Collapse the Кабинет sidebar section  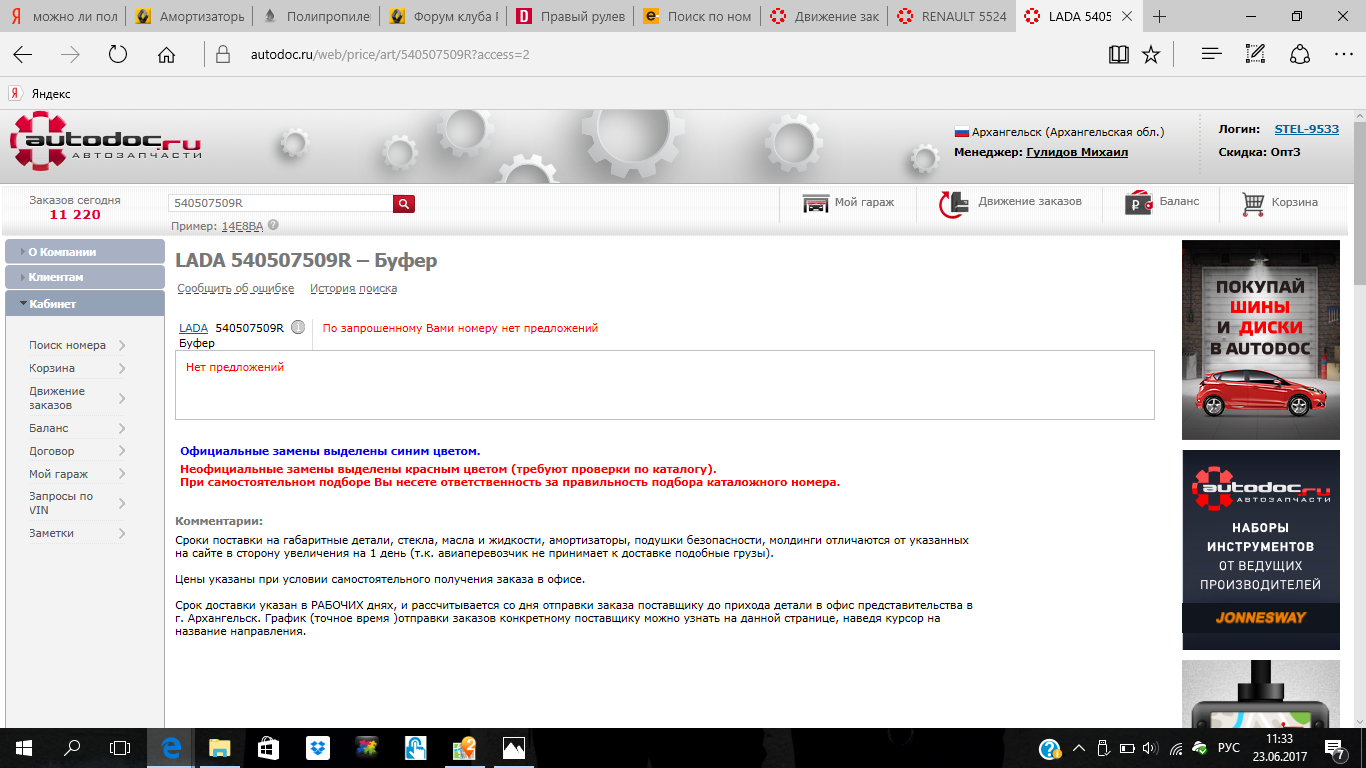point(85,303)
